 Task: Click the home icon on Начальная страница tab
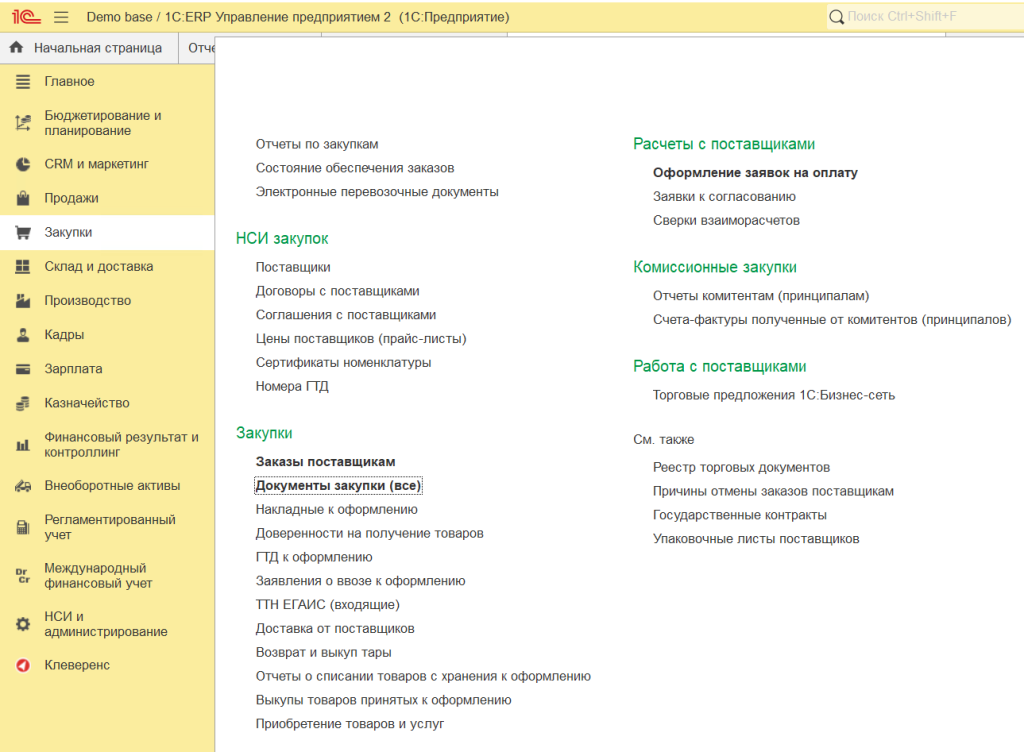(x=16, y=47)
